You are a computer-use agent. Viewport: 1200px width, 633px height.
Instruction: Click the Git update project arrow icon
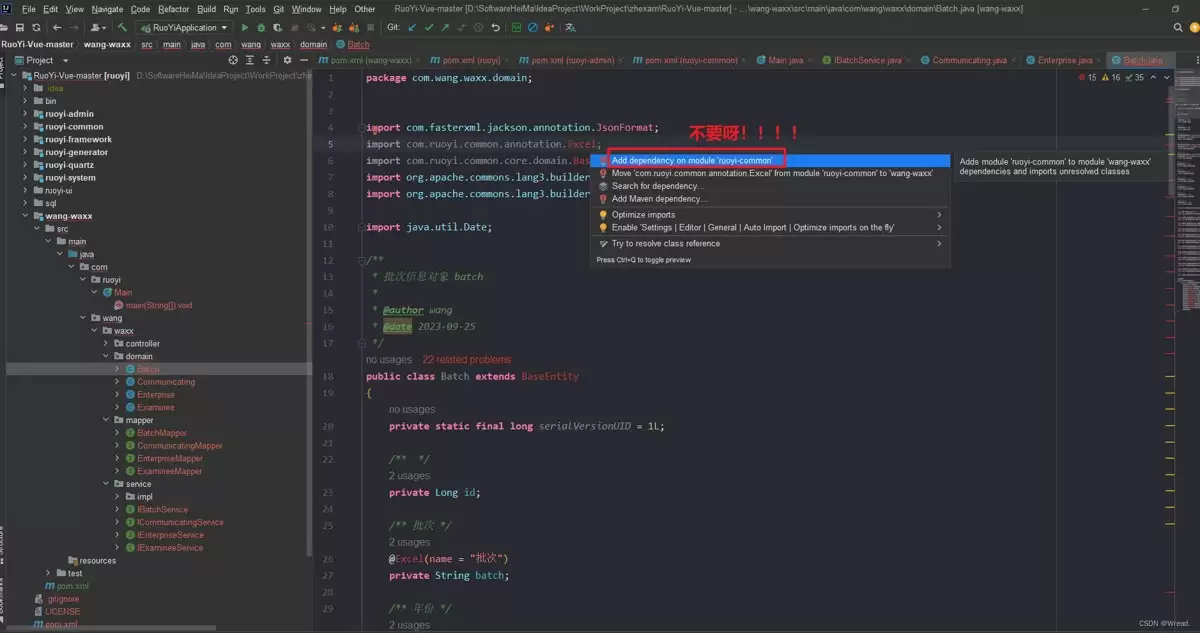(x=412, y=27)
